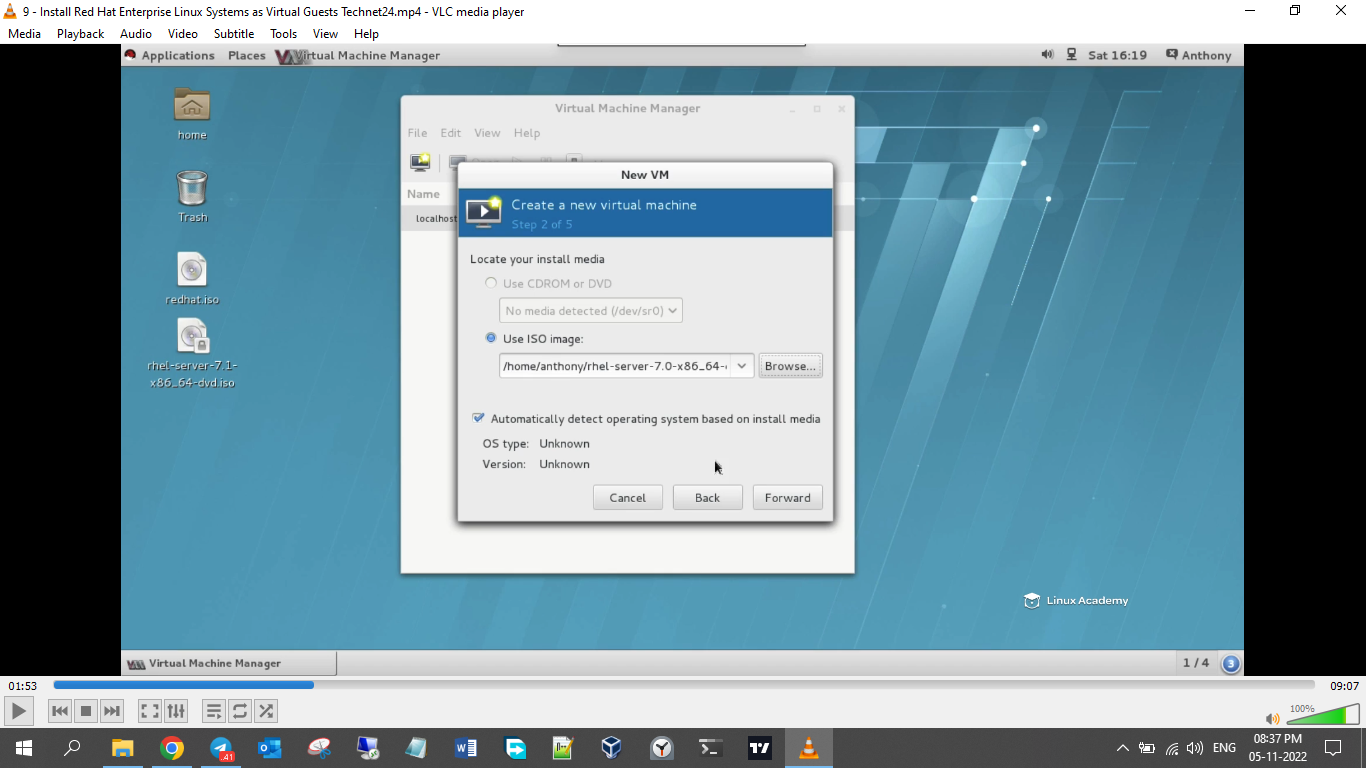
Task: Open Edit menu in Virtual Machine Manager
Action: click(451, 133)
